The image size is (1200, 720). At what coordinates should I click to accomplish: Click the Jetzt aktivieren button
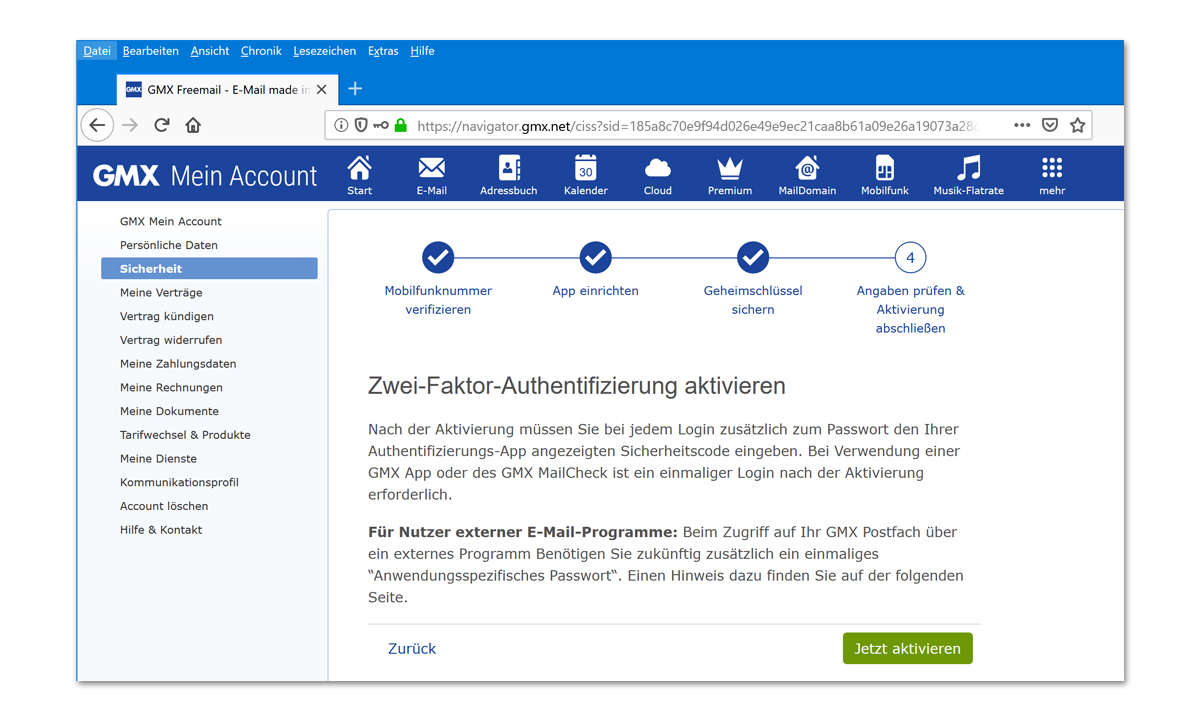click(907, 648)
